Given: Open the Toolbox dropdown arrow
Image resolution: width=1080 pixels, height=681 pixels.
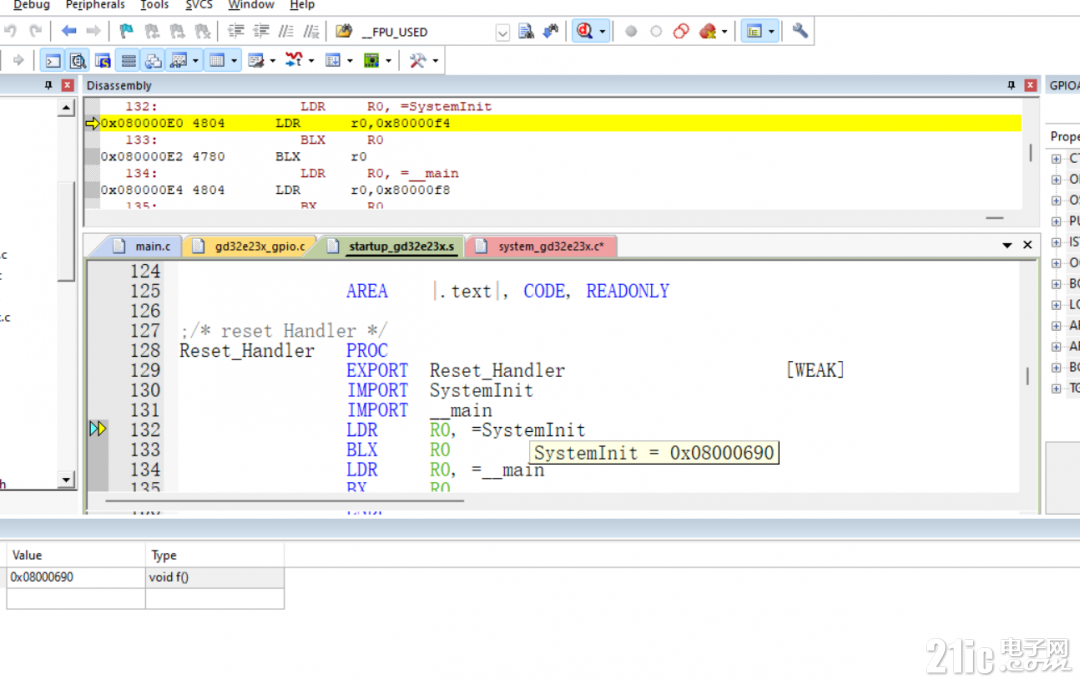Looking at the screenshot, I should click(435, 61).
